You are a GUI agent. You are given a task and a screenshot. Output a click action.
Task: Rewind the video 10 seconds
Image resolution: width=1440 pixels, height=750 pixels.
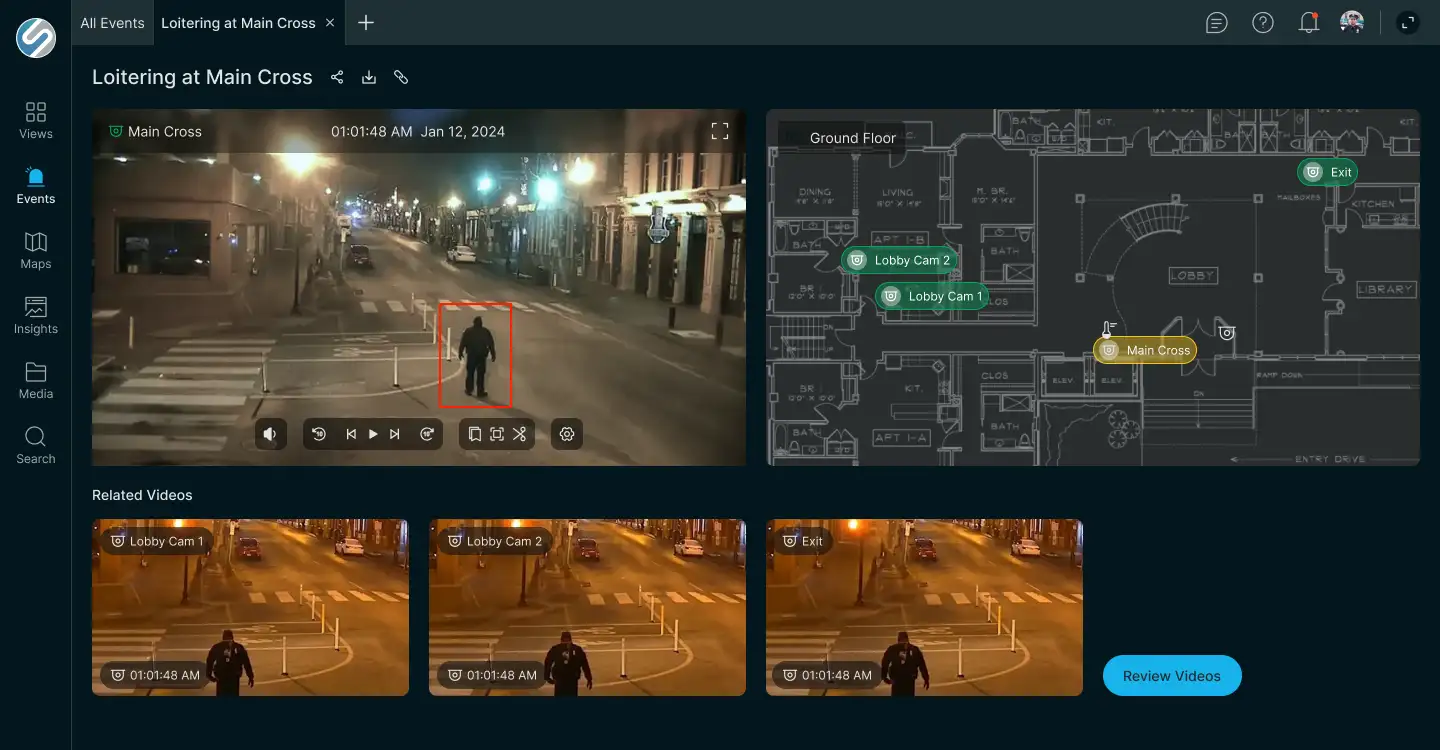click(319, 434)
